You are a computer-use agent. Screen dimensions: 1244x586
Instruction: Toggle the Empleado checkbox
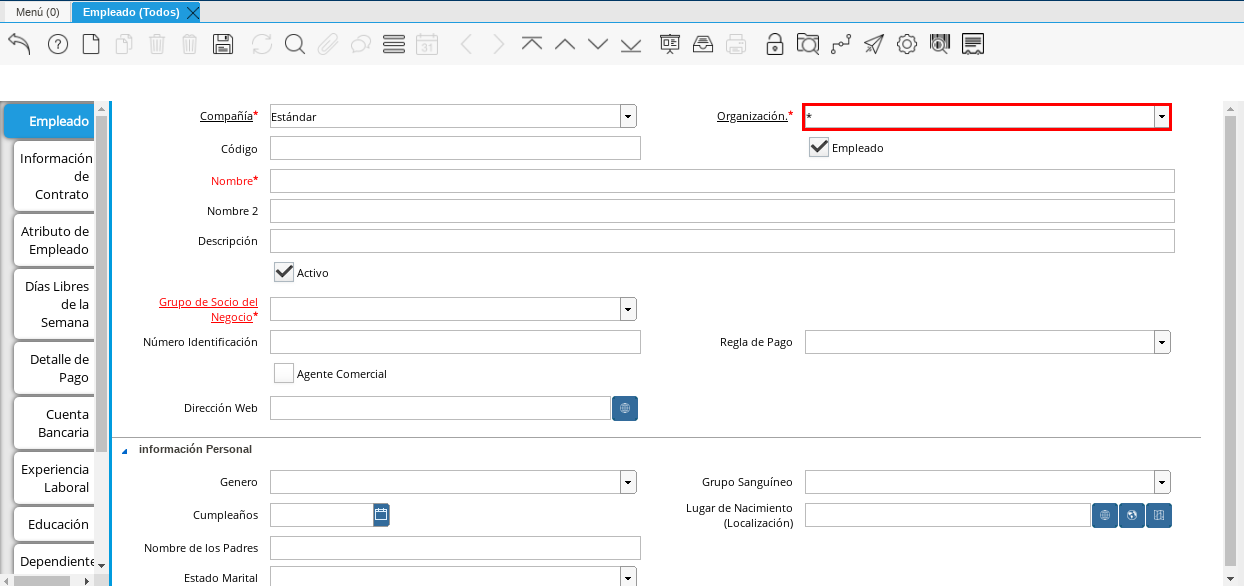[x=819, y=147]
